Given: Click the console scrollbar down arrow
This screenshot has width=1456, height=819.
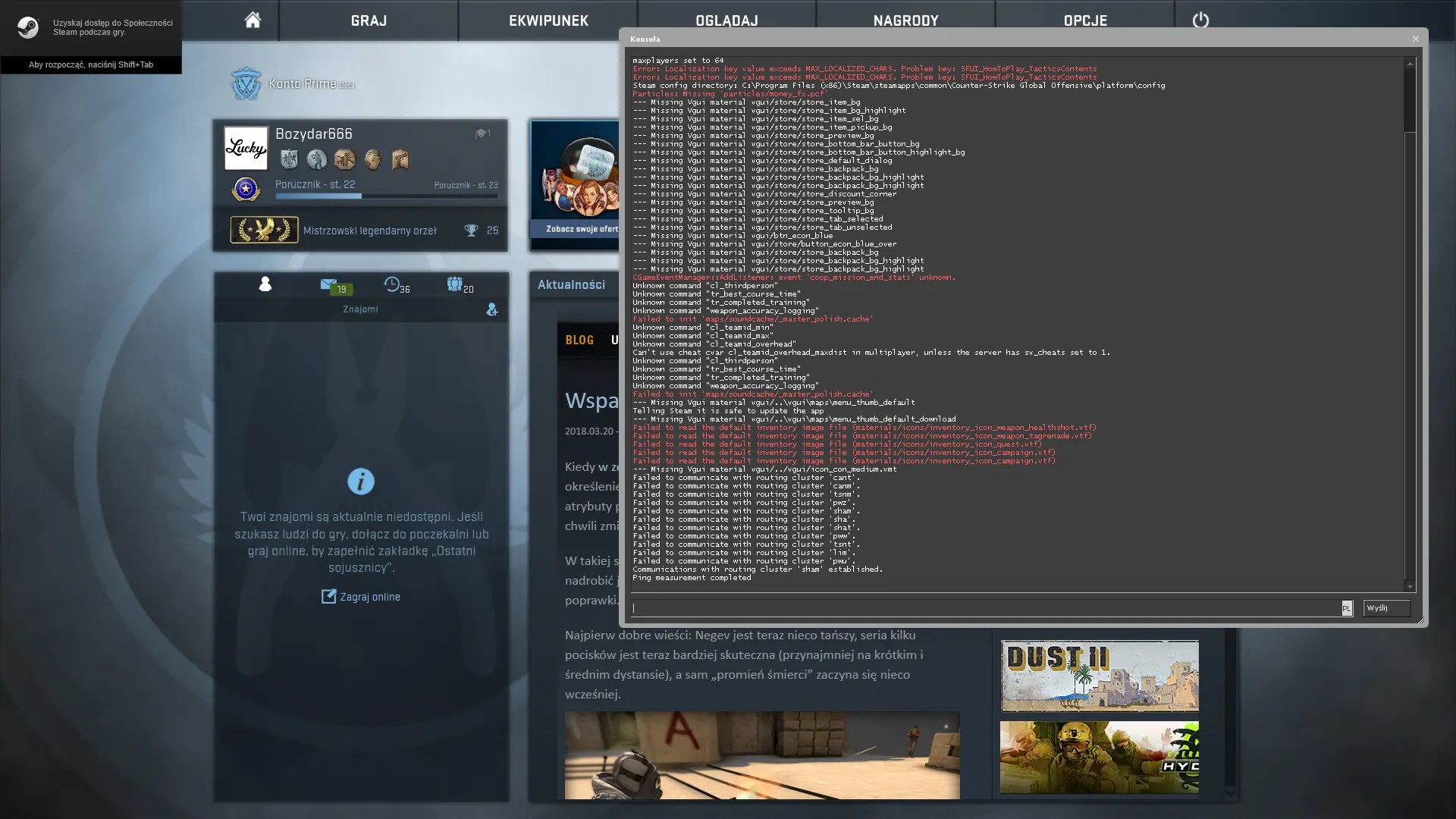Looking at the screenshot, I should pyautogui.click(x=1410, y=587).
